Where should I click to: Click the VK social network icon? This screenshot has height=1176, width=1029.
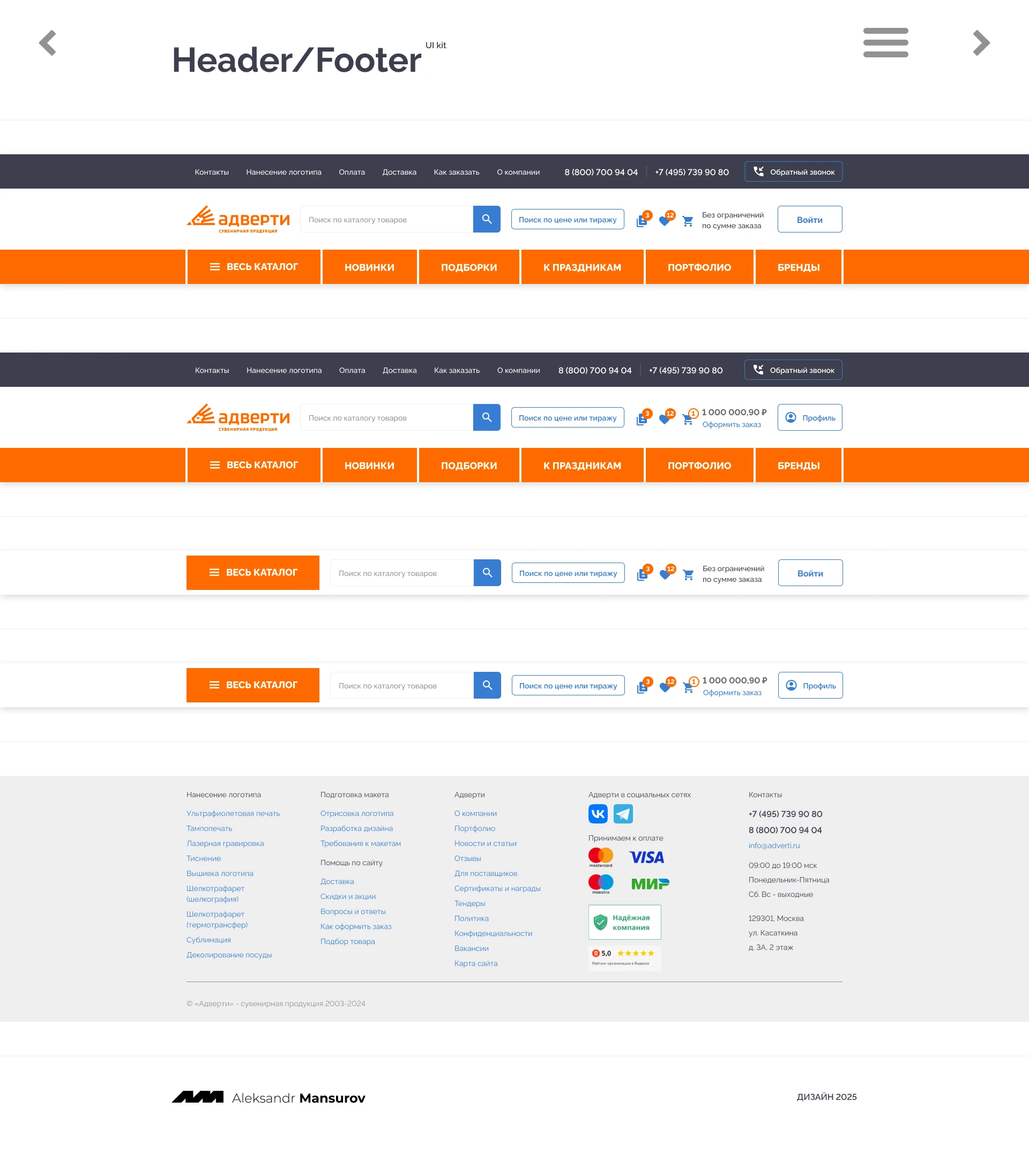[598, 813]
